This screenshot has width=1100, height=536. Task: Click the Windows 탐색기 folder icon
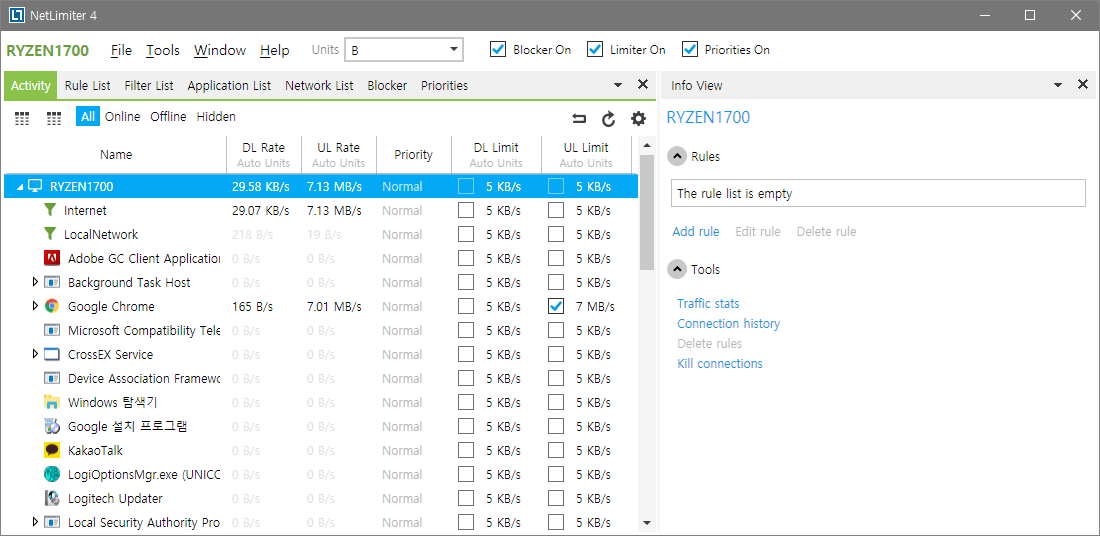pos(51,402)
